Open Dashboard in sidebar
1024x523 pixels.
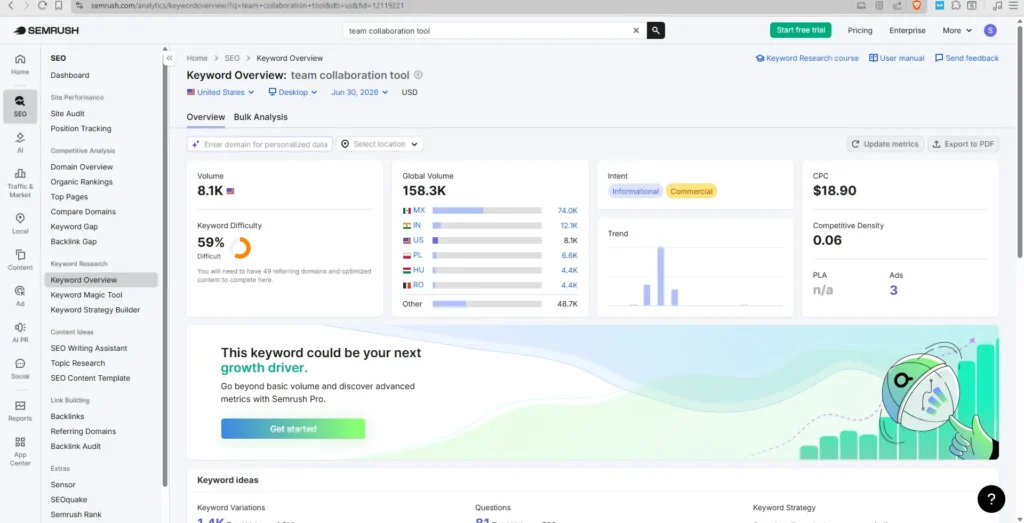pyautogui.click(x=70, y=75)
